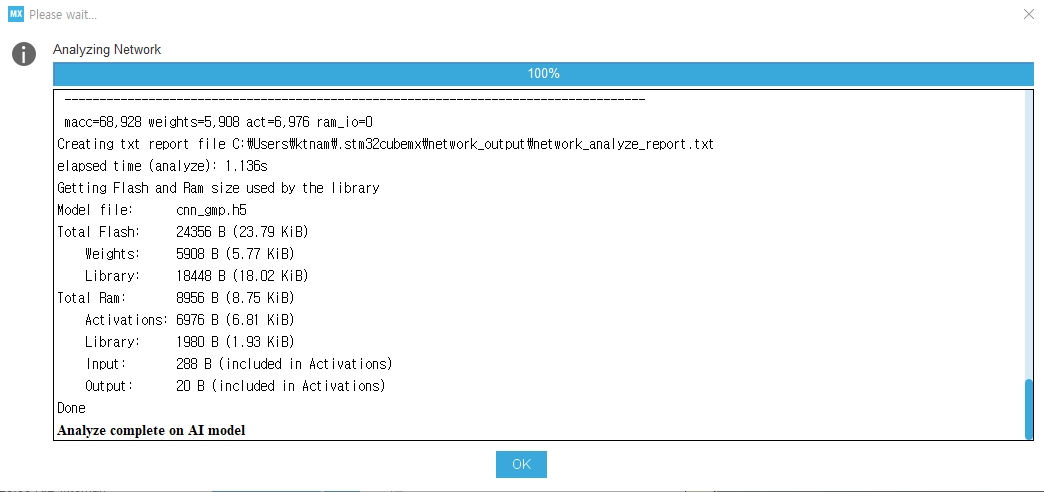This screenshot has width=1044, height=492.
Task: Select the Total Flash 24356 B line
Action: click(x=183, y=232)
